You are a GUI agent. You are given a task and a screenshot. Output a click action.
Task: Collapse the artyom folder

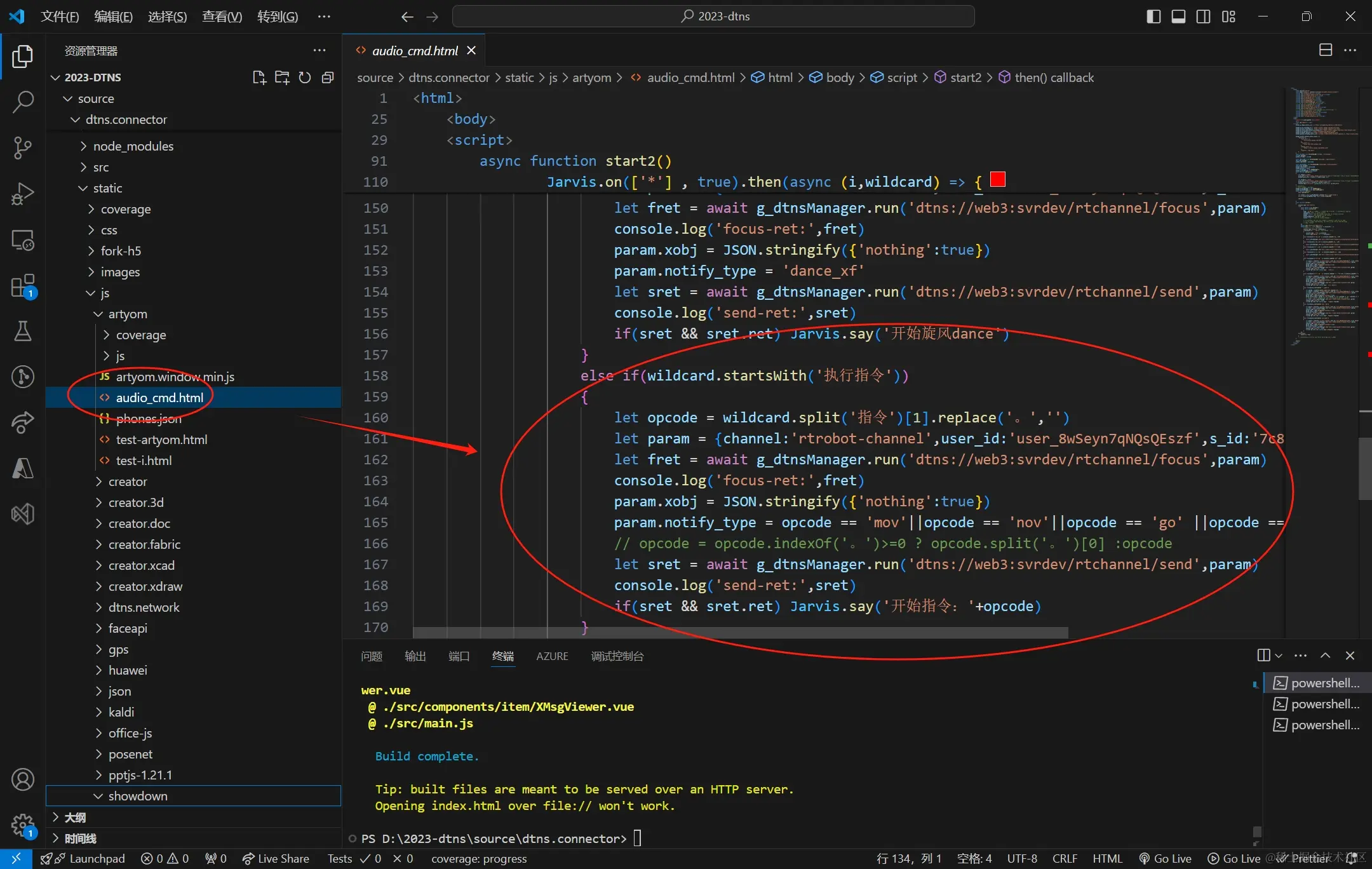pos(127,314)
